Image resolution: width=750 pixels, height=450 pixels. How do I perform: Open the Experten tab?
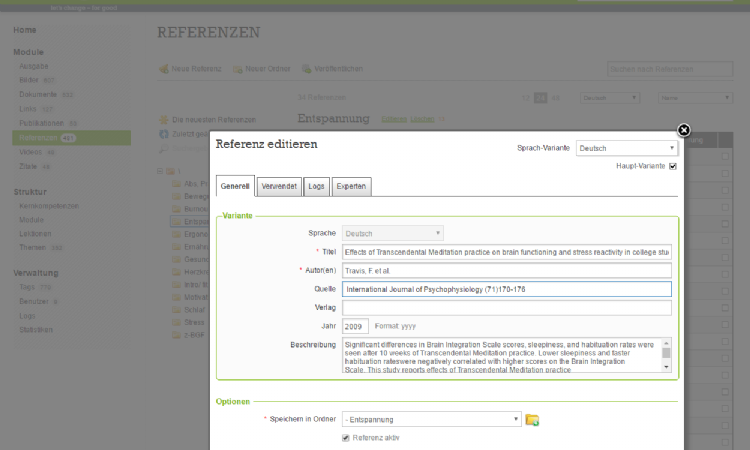tap(351, 186)
